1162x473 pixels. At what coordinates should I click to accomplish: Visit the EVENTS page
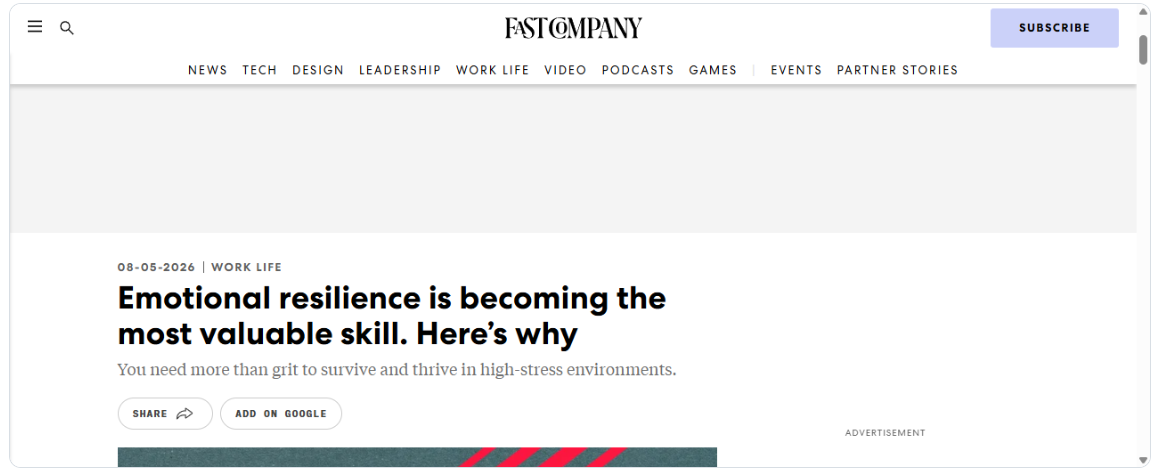pyautogui.click(x=796, y=70)
